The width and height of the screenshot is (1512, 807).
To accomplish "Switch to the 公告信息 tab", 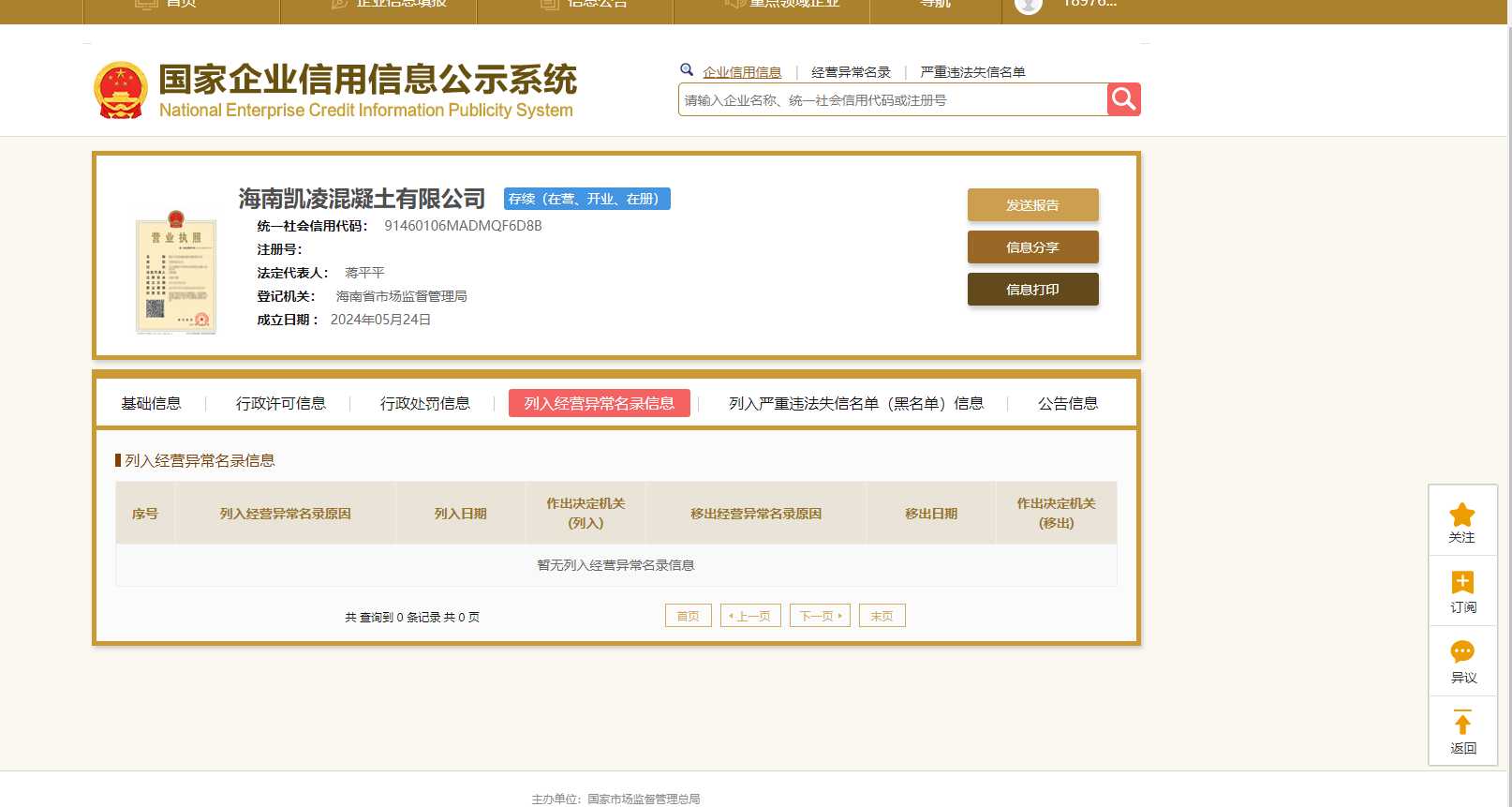I will pos(1068,403).
